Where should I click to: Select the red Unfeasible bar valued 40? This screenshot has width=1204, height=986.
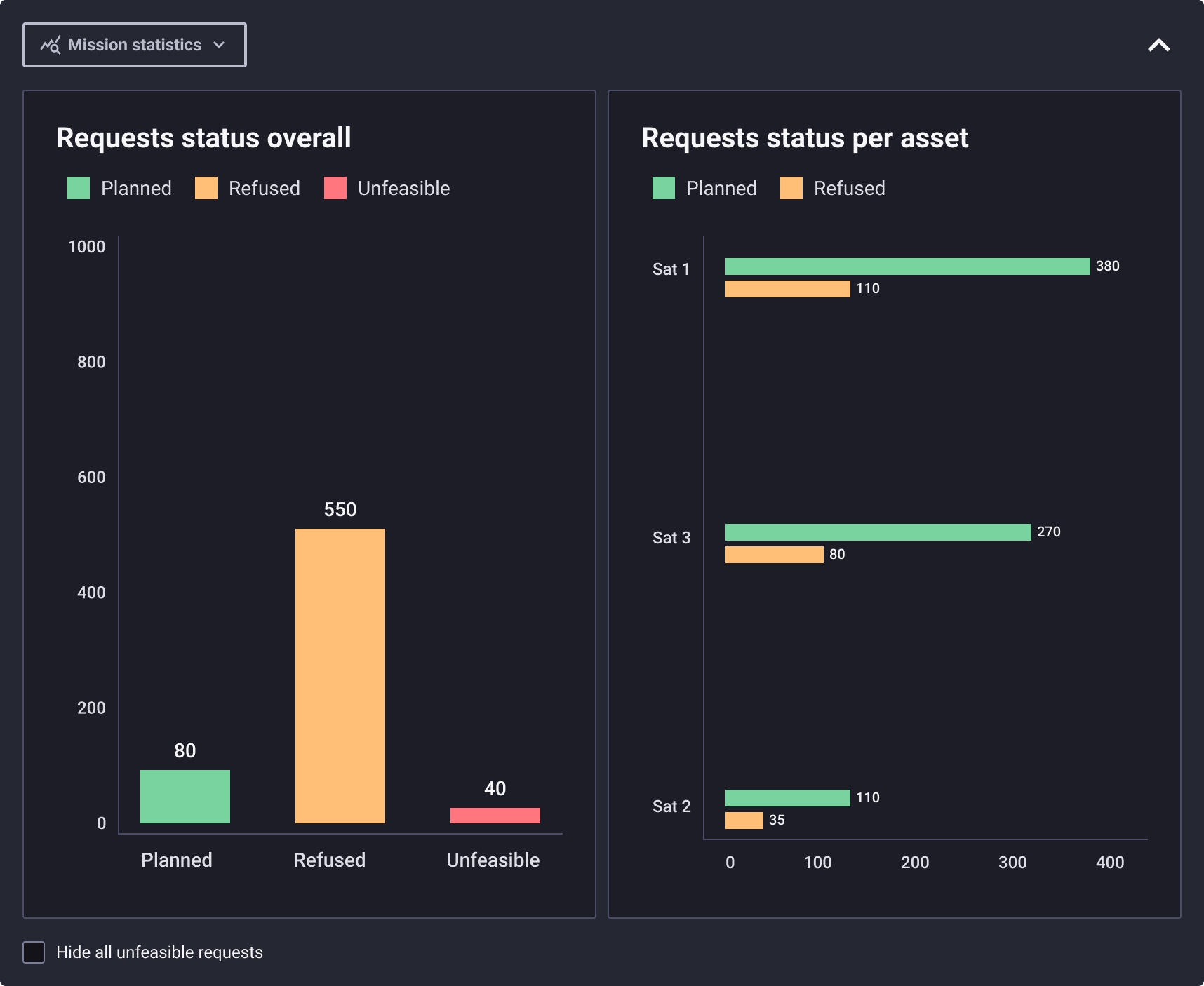(495, 816)
